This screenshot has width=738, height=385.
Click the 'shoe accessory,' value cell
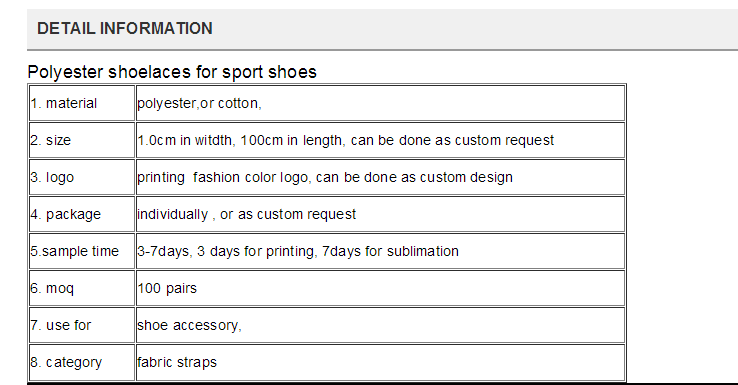tap(380, 325)
